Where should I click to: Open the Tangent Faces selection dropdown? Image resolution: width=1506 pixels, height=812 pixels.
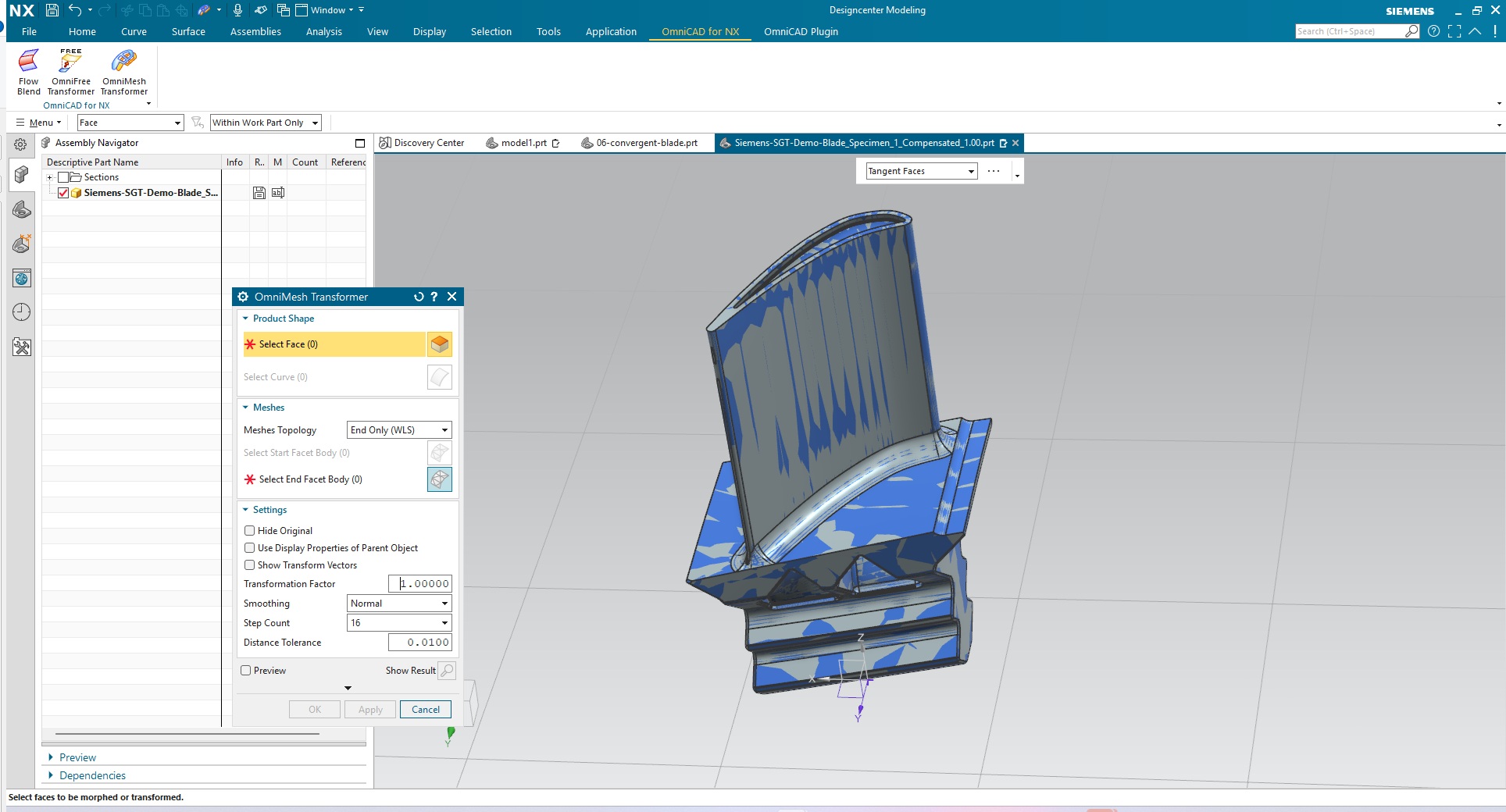point(922,171)
